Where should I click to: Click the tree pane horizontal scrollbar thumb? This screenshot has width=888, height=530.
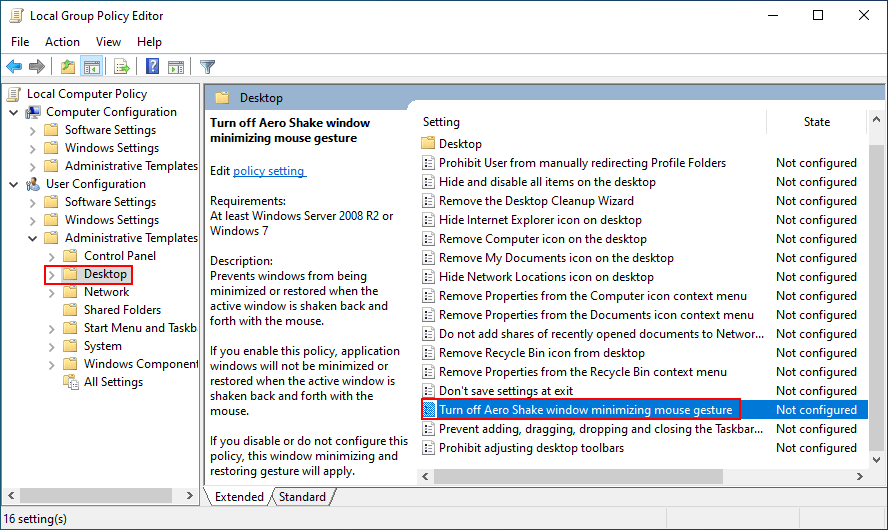click(96, 495)
